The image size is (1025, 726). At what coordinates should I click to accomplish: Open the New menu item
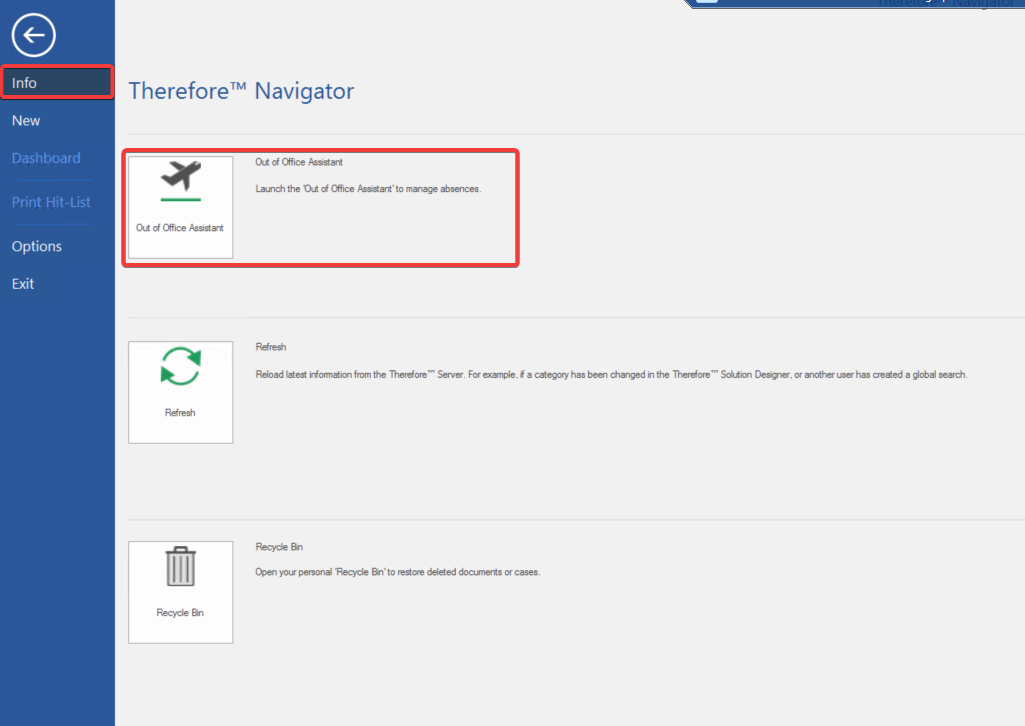26,121
